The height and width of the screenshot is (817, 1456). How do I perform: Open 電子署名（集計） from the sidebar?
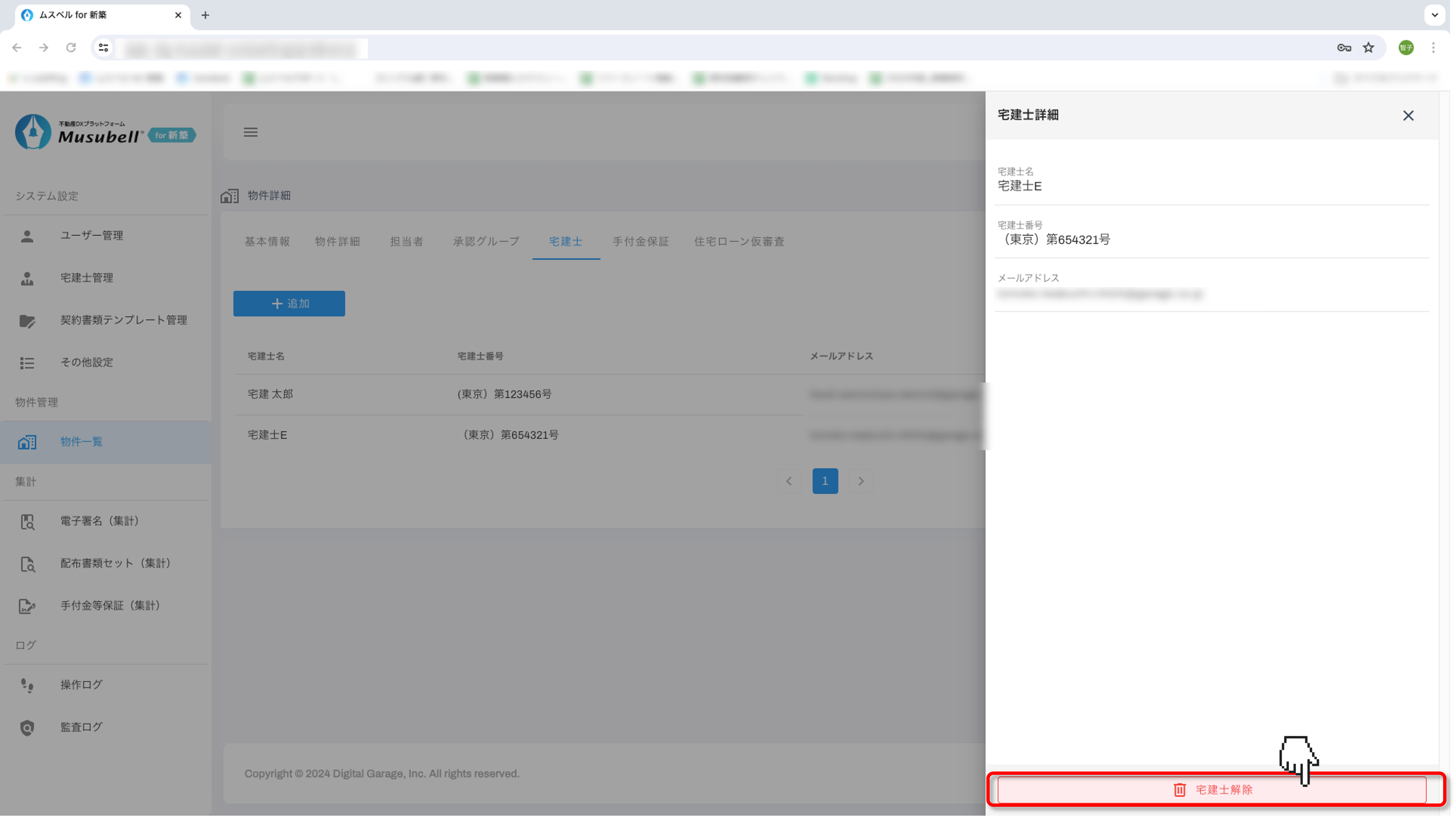[x=100, y=521]
